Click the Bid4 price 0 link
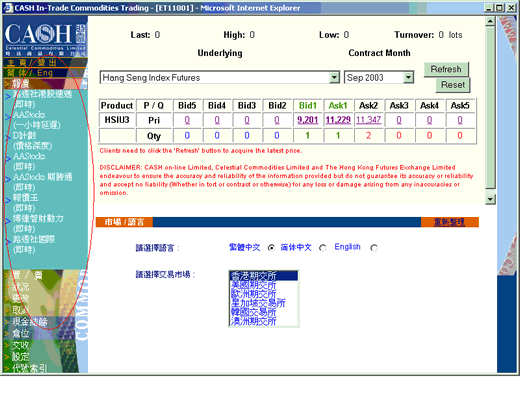 (x=217, y=120)
